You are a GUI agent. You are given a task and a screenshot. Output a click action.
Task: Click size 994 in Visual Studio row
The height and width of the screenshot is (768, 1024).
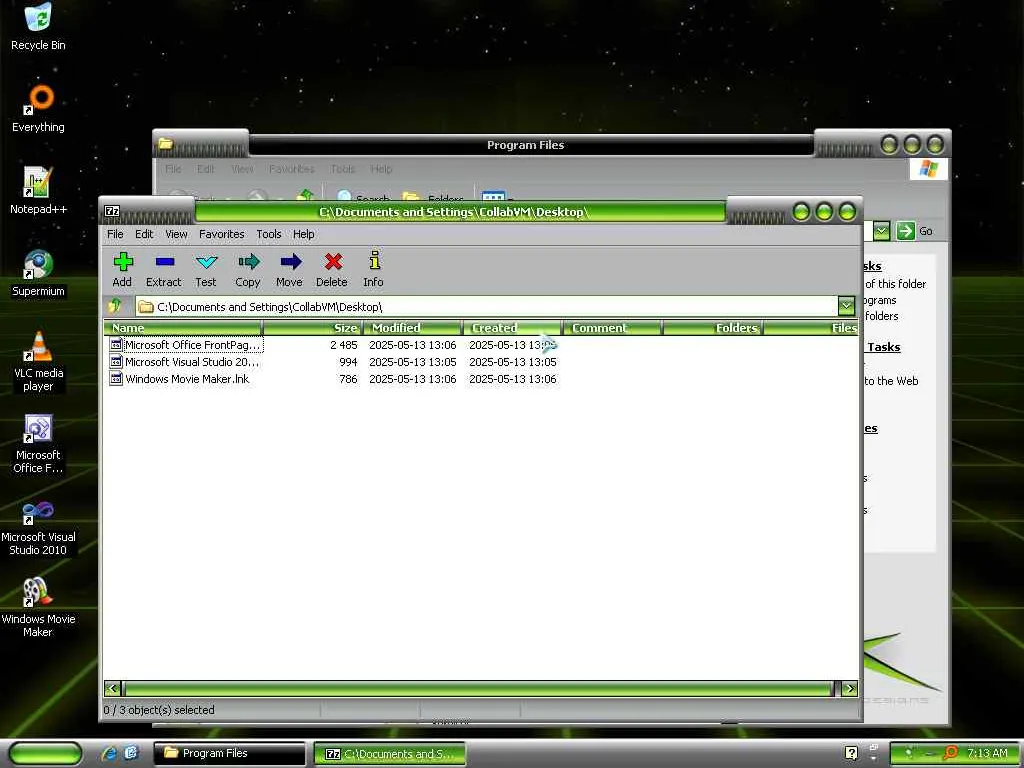[348, 362]
